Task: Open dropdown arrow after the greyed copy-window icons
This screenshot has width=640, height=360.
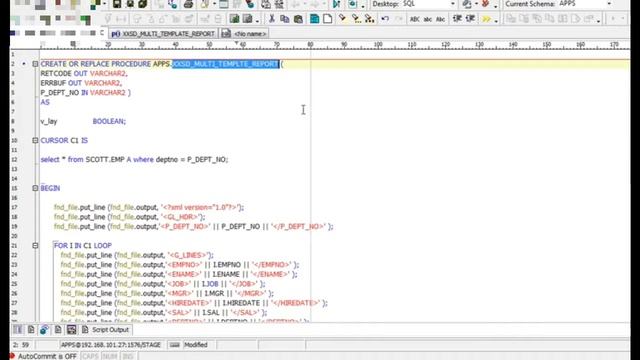Action: coord(598,20)
